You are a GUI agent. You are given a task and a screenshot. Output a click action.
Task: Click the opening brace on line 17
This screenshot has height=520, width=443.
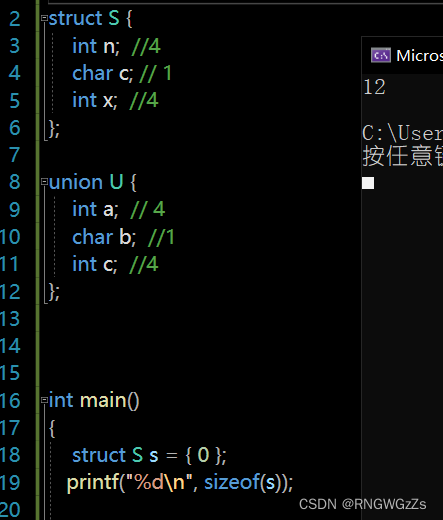pyautogui.click(x=52, y=428)
